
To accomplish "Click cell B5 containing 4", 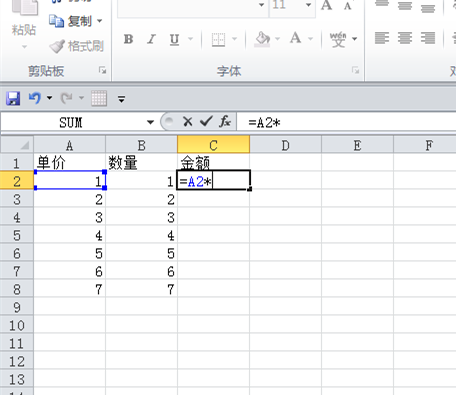I will pyautogui.click(x=141, y=235).
